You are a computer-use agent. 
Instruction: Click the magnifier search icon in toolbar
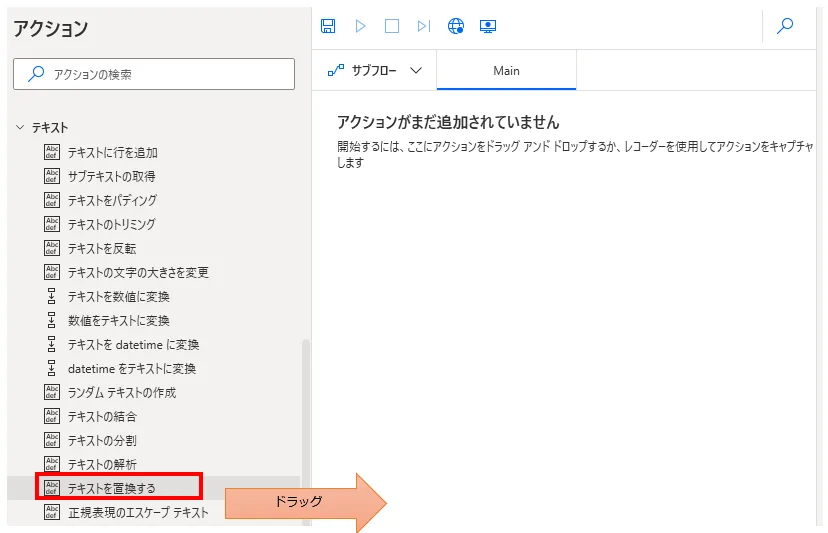pos(785,26)
